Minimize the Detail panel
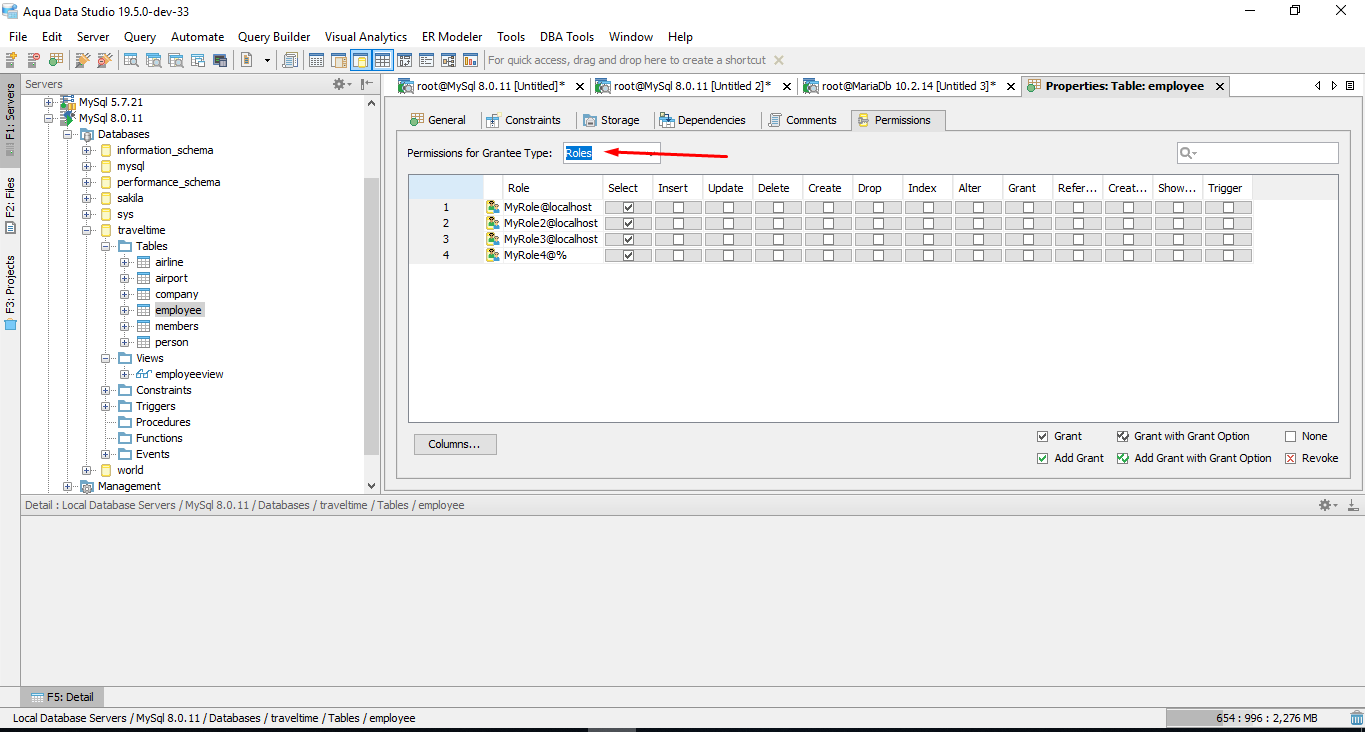 coord(1352,505)
